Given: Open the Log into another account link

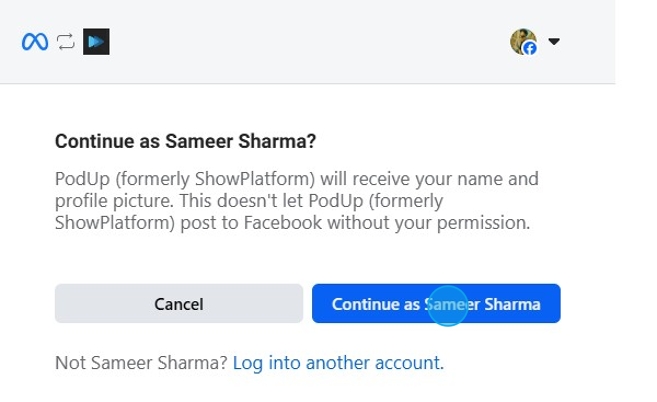Looking at the screenshot, I should (336, 362).
